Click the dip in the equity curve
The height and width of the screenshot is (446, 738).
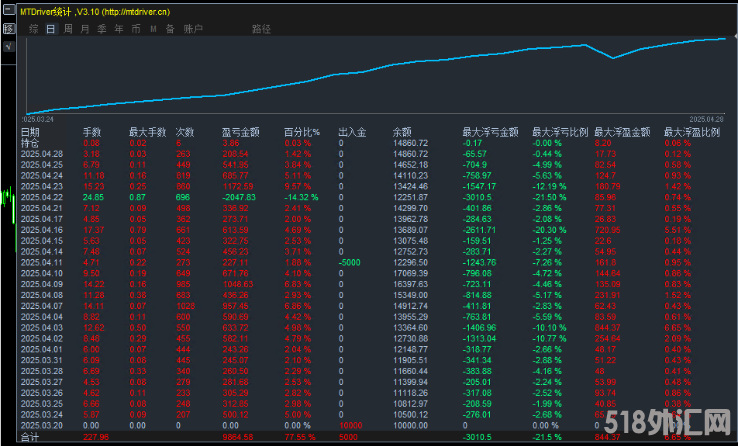613,58
